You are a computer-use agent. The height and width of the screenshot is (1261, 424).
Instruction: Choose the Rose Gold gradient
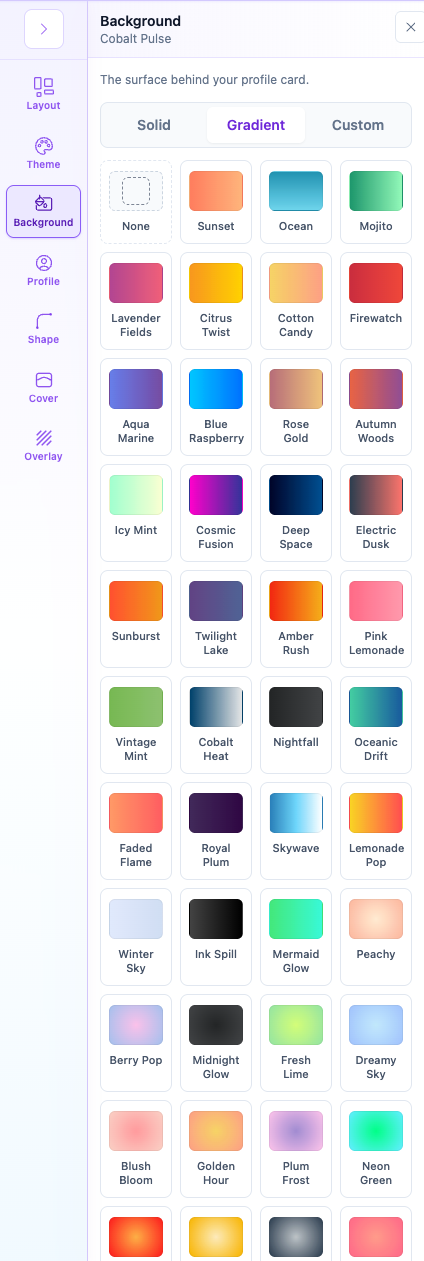(x=296, y=407)
